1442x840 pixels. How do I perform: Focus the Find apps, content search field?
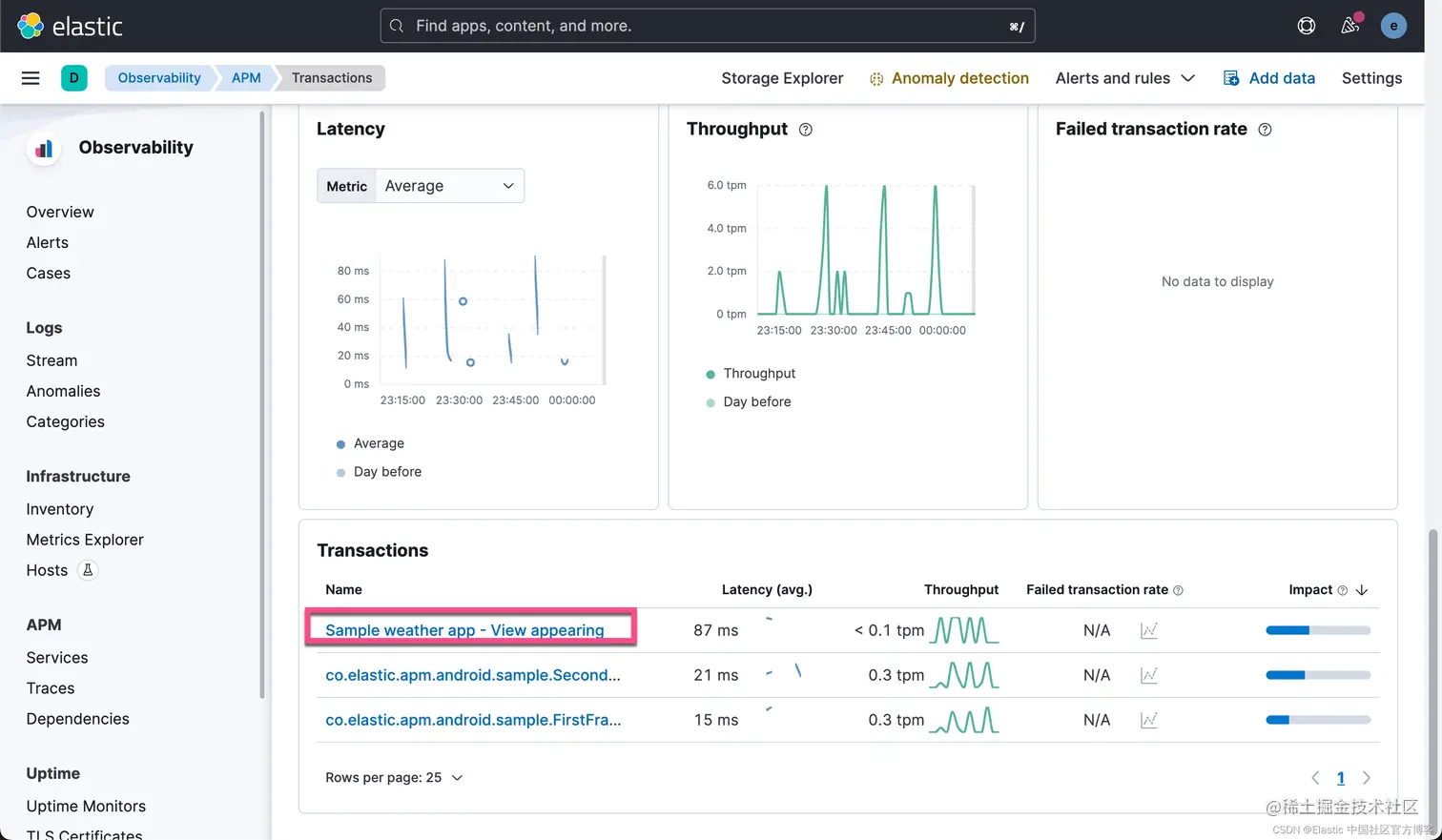(708, 26)
